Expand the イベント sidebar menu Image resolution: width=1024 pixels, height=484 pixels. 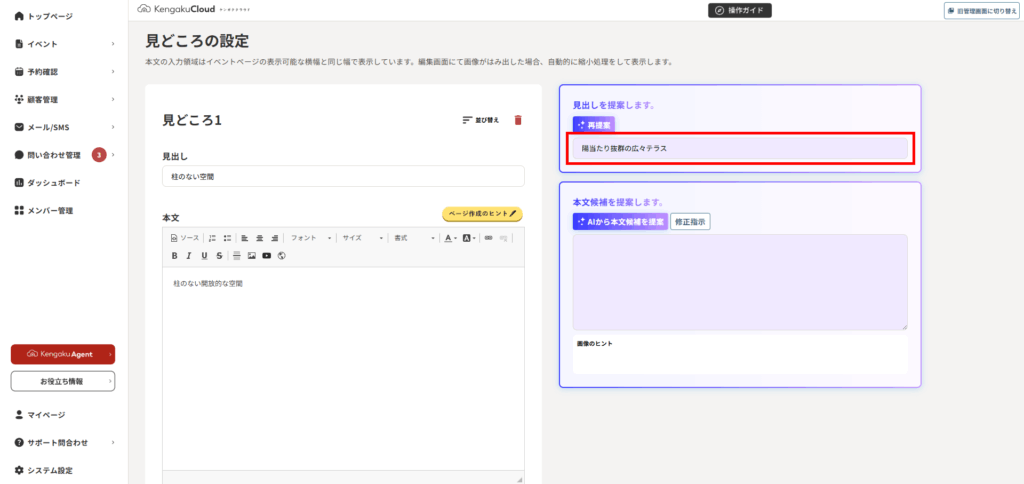[x=63, y=44]
